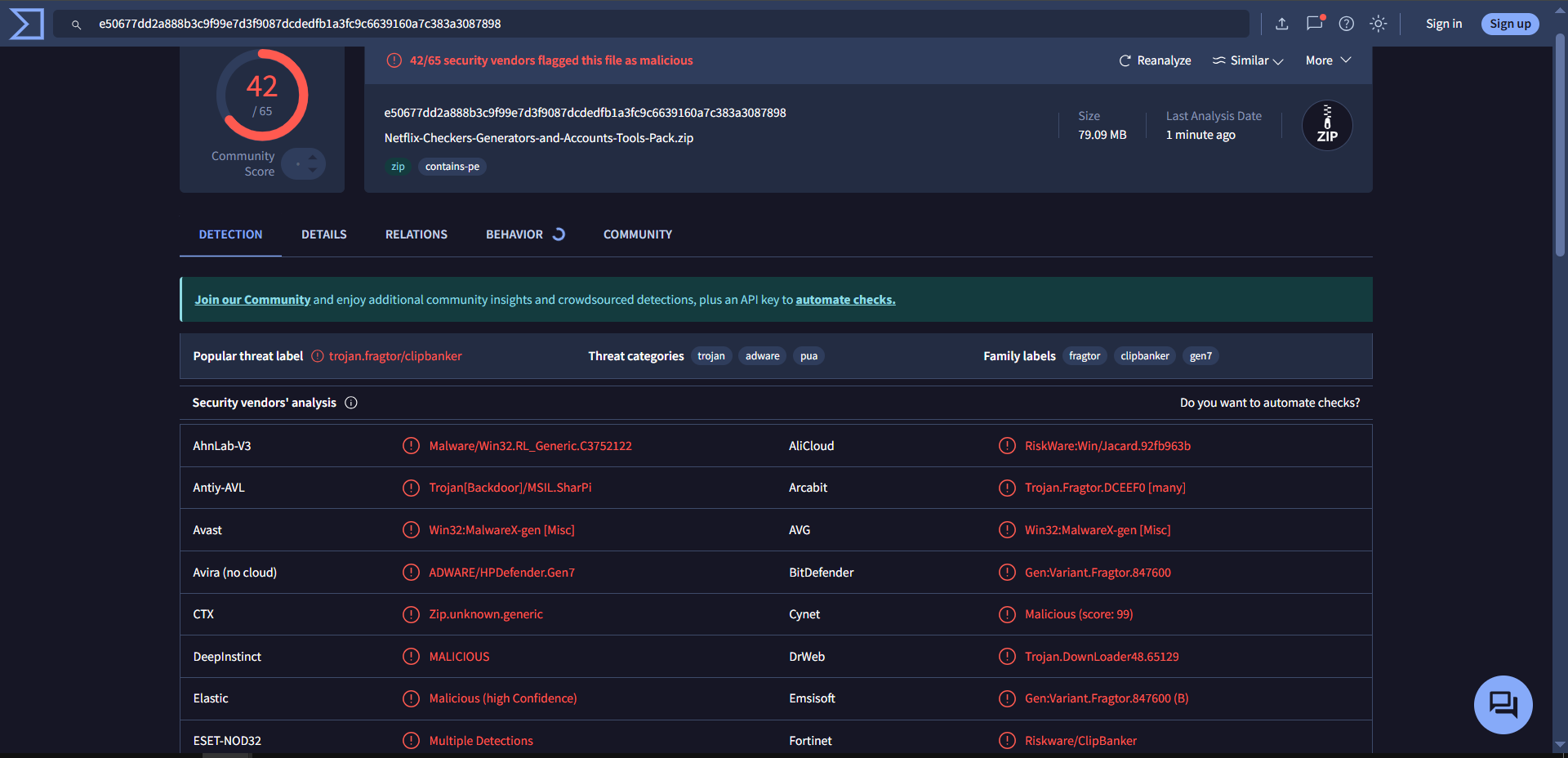The width and height of the screenshot is (1568, 758).
Task: Click the 79.09 MB size value
Action: click(x=1102, y=135)
